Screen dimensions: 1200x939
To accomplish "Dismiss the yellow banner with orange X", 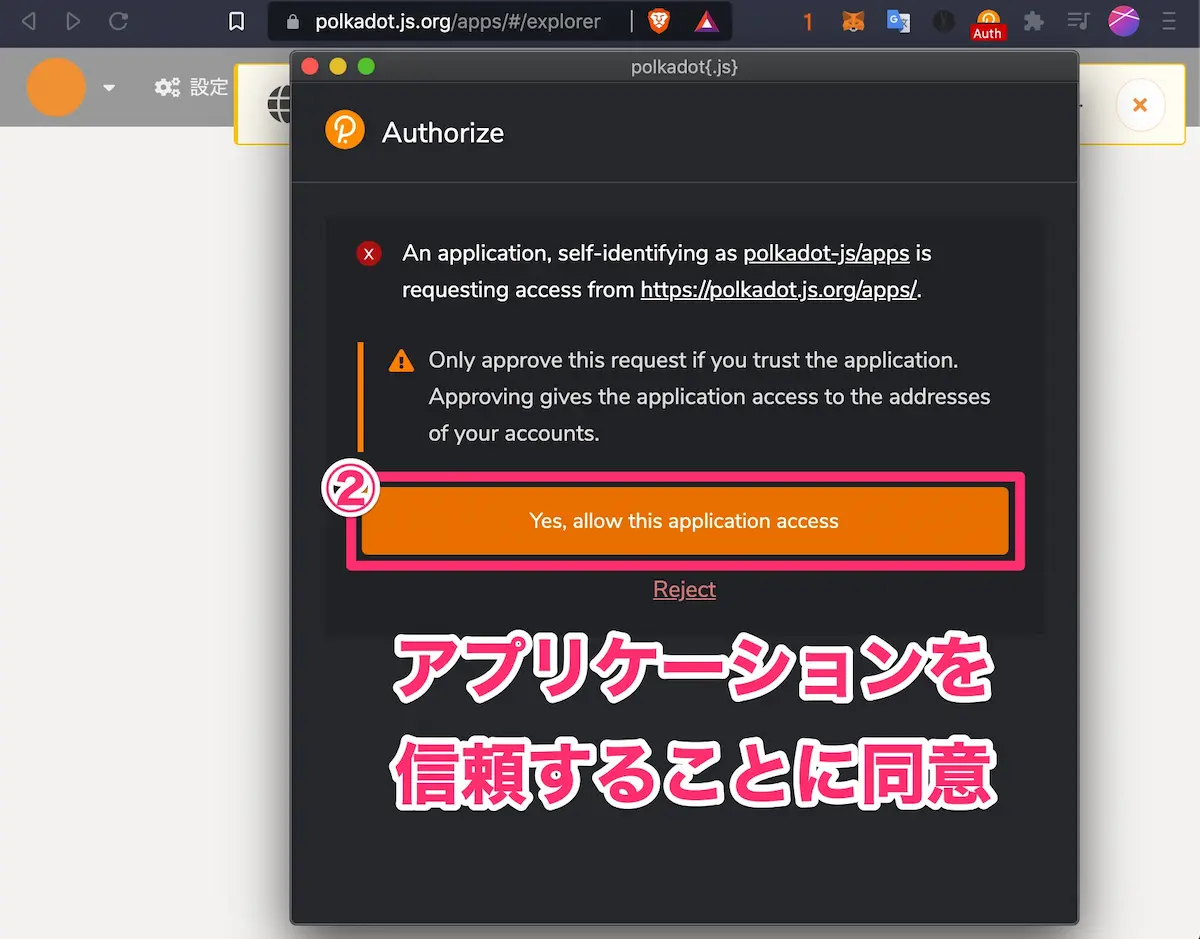I will tap(1140, 105).
